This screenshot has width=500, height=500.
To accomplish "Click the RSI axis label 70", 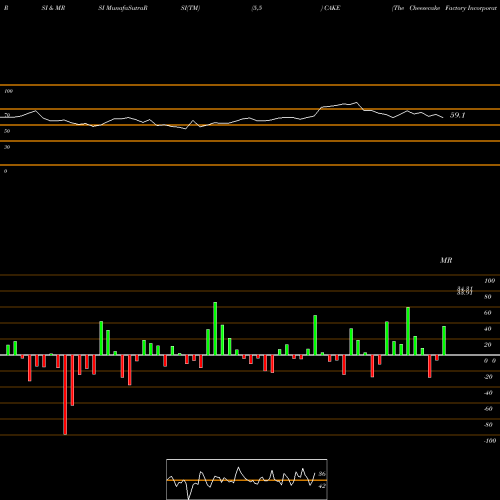I will [x=7, y=115].
